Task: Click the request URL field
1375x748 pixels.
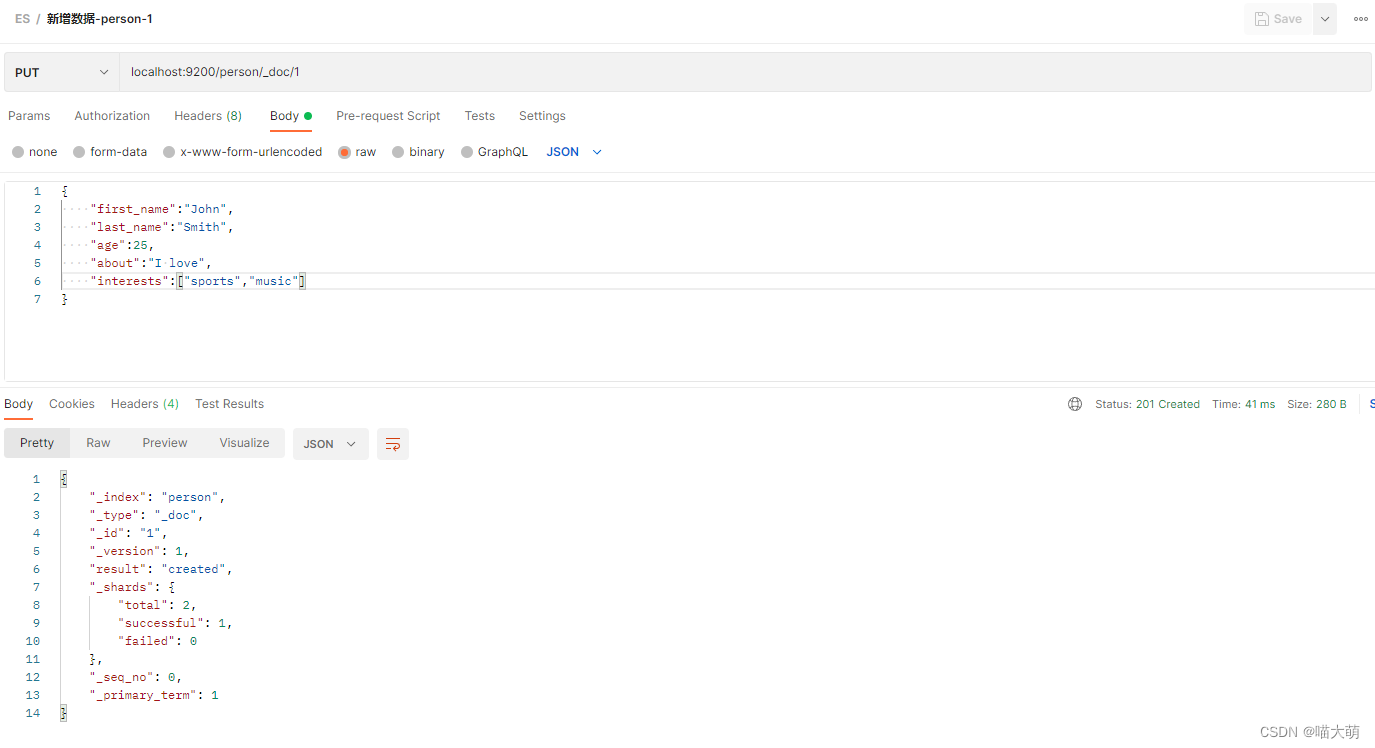Action: (x=745, y=72)
